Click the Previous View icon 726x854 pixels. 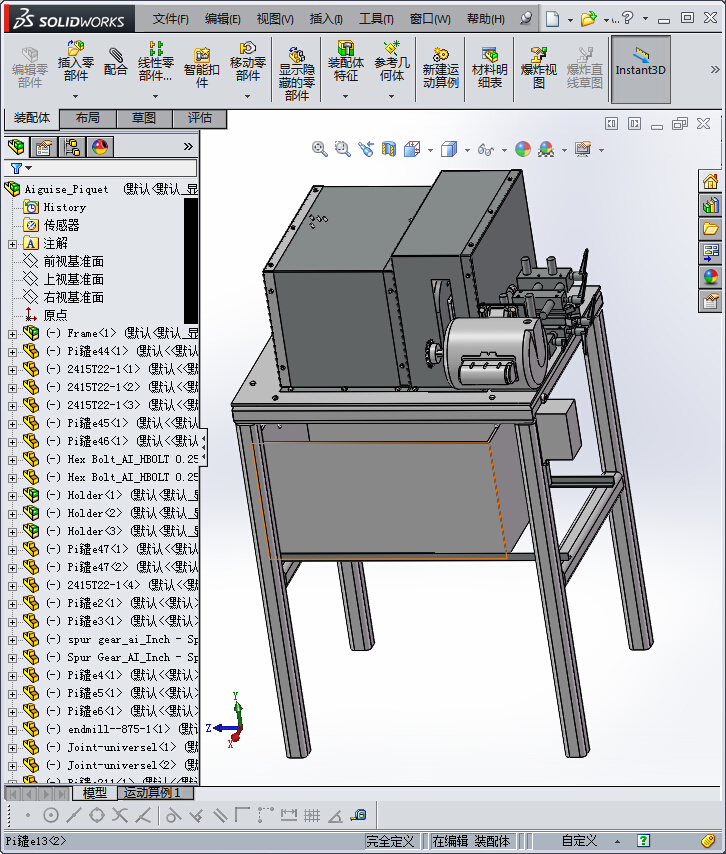366,149
